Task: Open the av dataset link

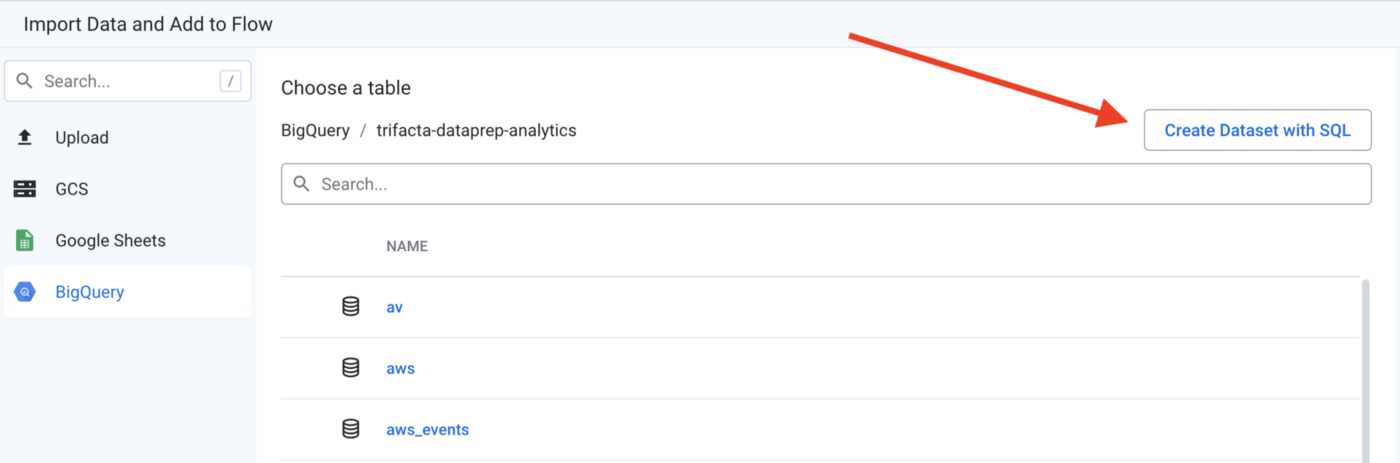Action: 395,307
